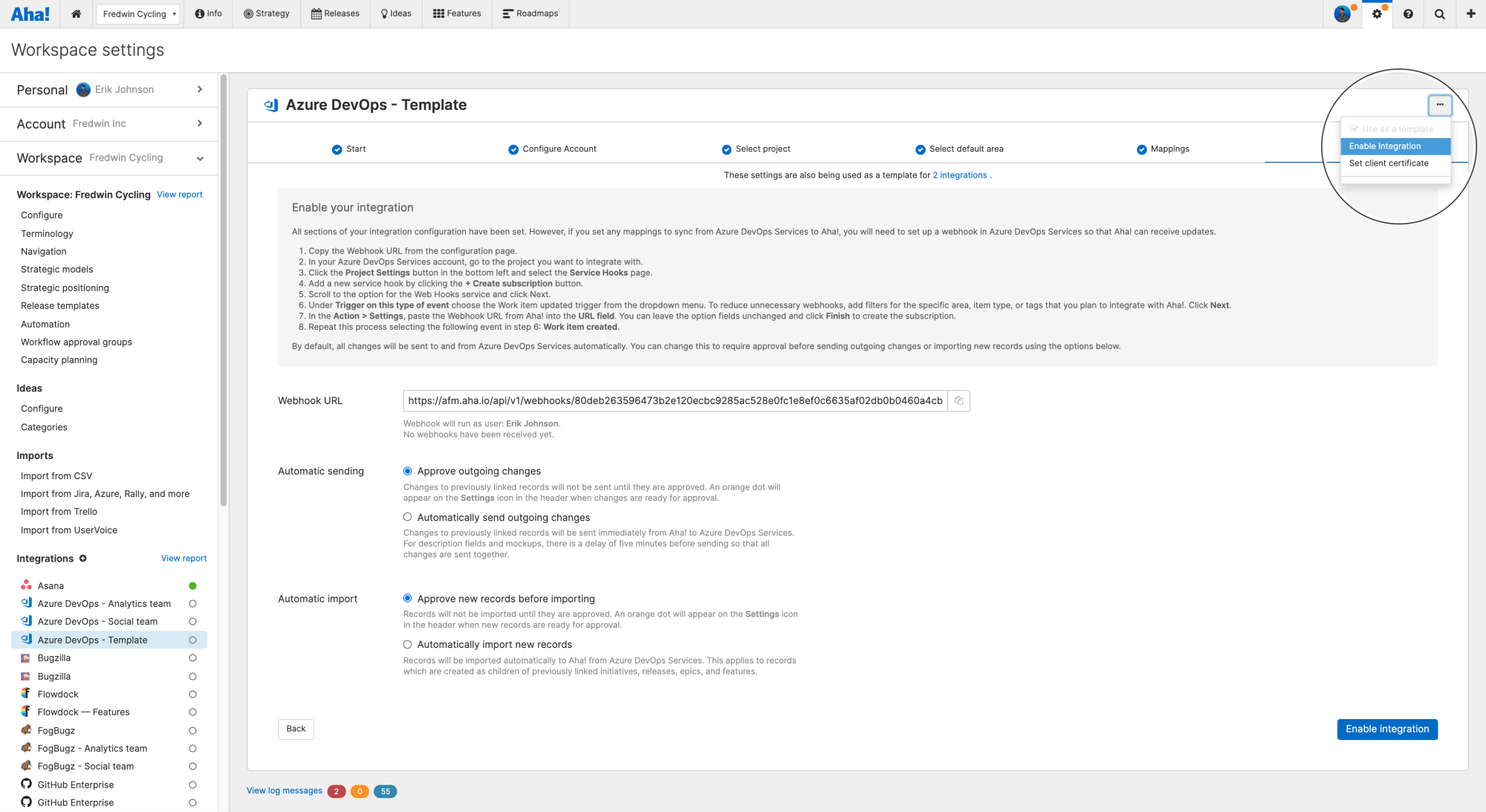Viewport: 1486px width, 812px height.
Task: Open the settings gear icon
Action: (1377, 13)
